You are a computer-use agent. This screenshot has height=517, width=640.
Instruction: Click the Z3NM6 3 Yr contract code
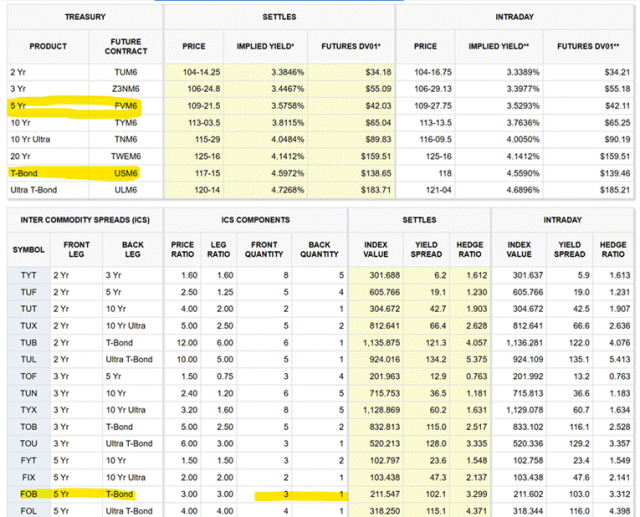(x=129, y=88)
